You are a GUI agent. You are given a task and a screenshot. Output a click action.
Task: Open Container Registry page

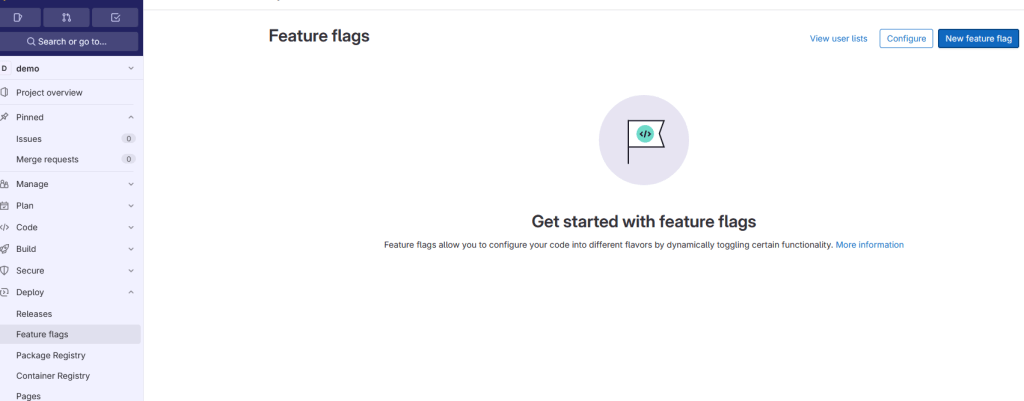tap(53, 376)
